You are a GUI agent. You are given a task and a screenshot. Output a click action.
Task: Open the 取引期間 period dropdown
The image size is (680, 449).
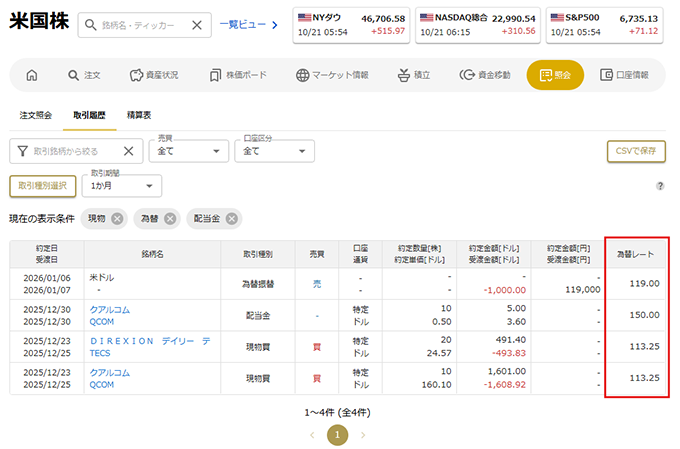pyautogui.click(x=123, y=186)
